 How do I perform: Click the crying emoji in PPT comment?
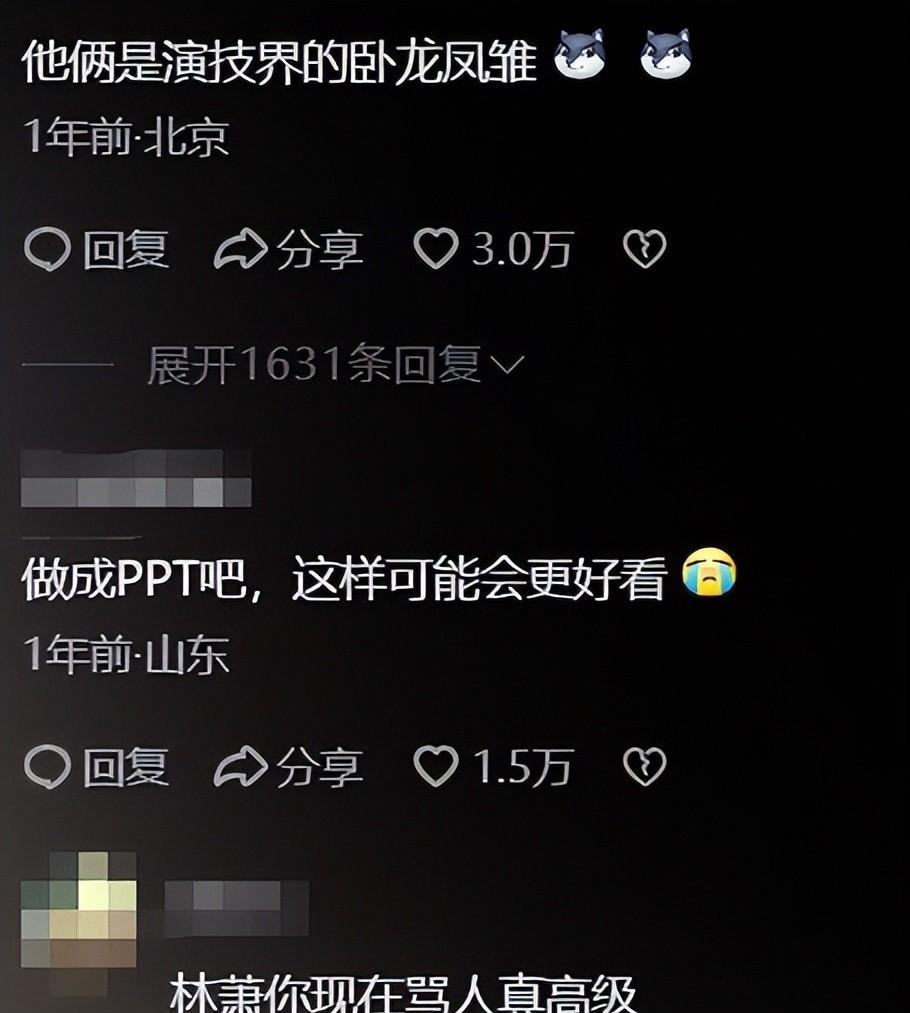(710, 572)
